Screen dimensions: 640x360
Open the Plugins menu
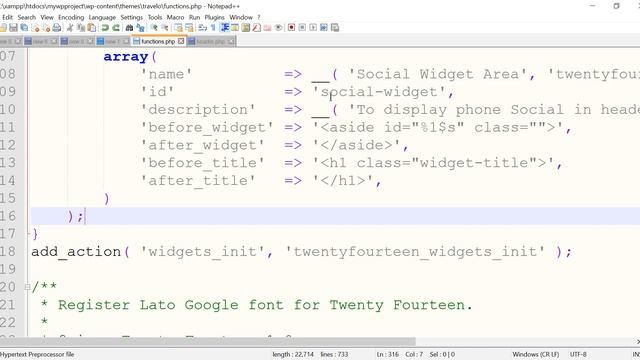coord(214,17)
